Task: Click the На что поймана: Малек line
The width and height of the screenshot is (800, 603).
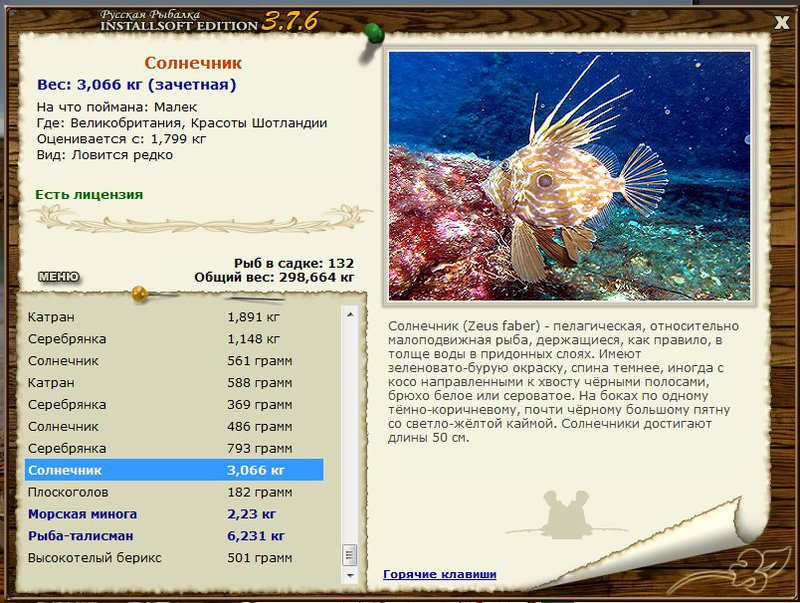Action: tap(117, 107)
